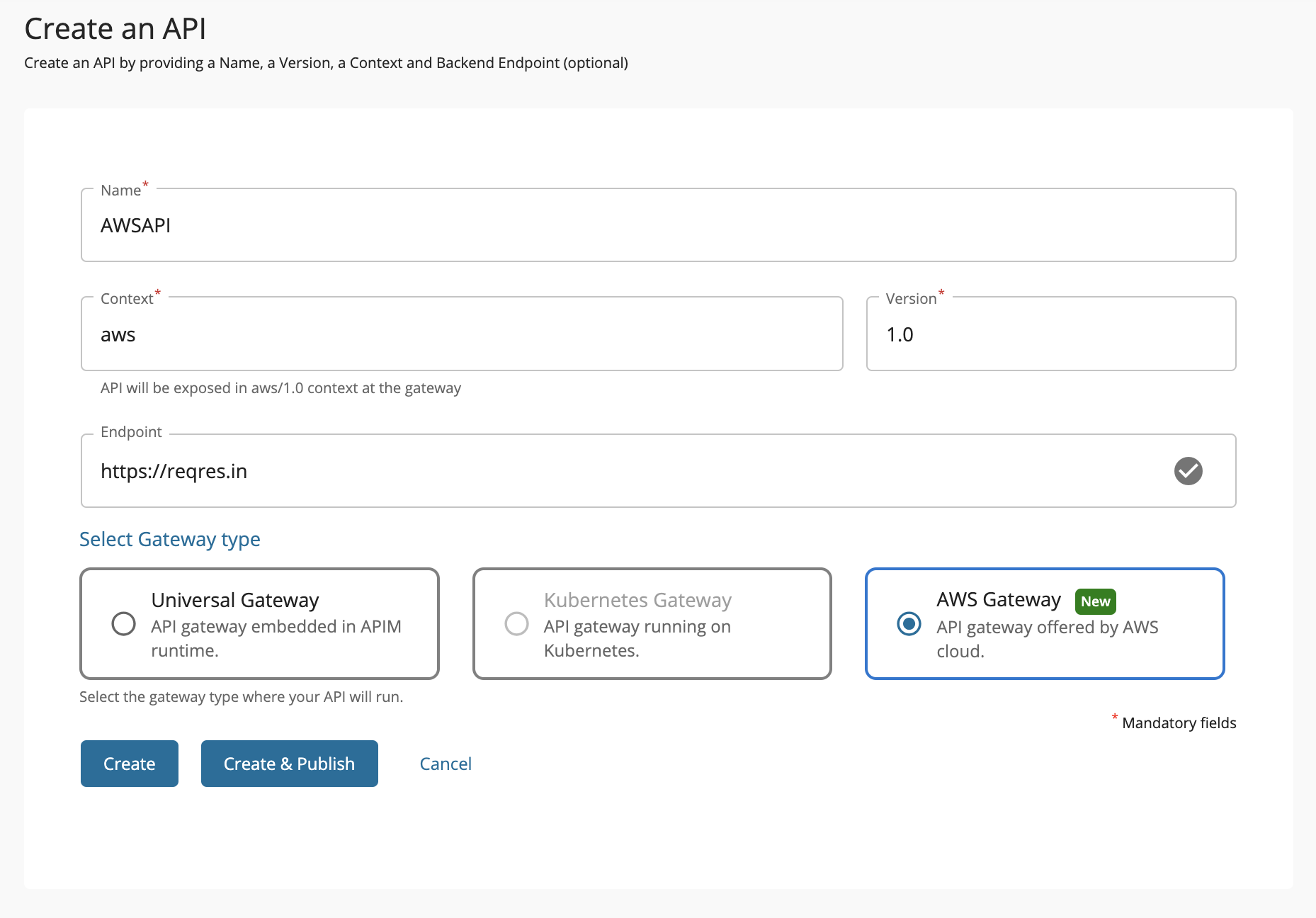1316x918 pixels.
Task: Select the Universal Gateway radio button
Action: [x=124, y=623]
